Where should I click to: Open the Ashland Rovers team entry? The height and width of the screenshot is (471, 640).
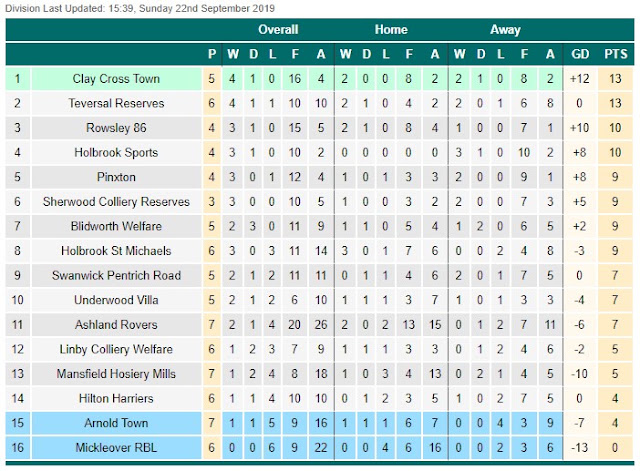(x=116, y=324)
